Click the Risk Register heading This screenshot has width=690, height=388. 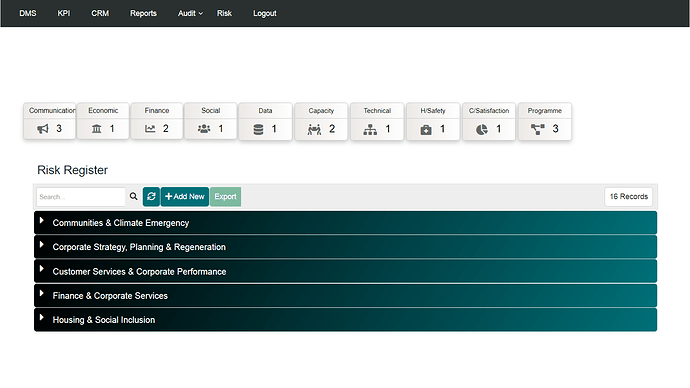(72, 170)
